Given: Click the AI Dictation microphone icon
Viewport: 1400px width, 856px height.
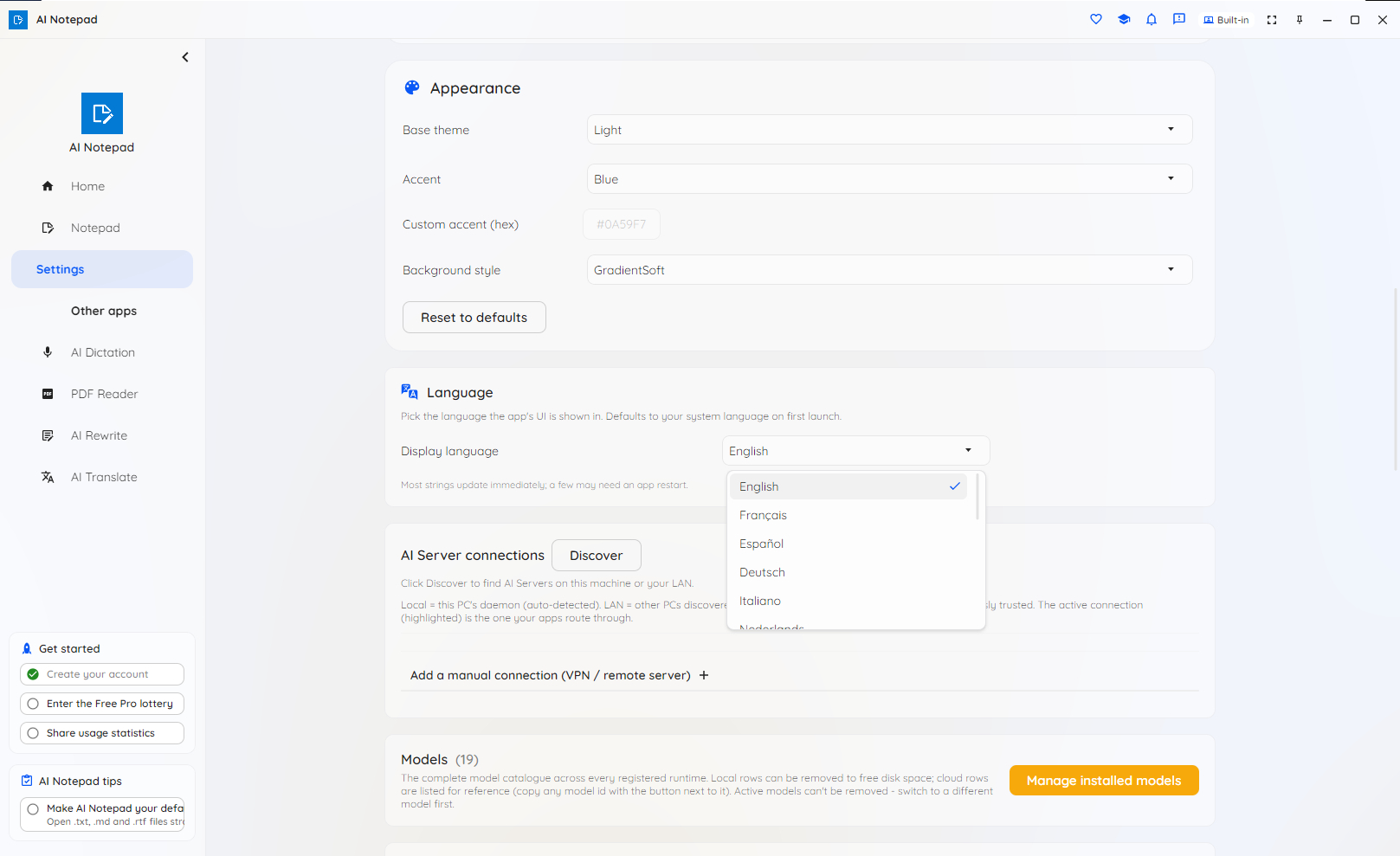Looking at the screenshot, I should point(48,352).
